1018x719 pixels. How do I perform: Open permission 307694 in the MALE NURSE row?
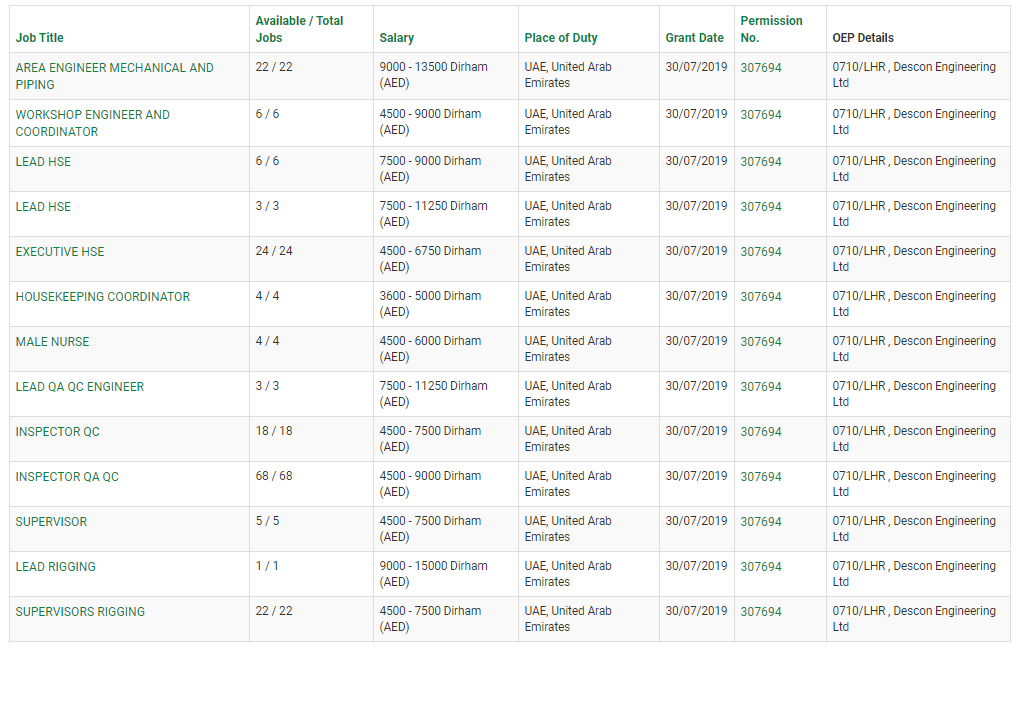pyautogui.click(x=761, y=342)
